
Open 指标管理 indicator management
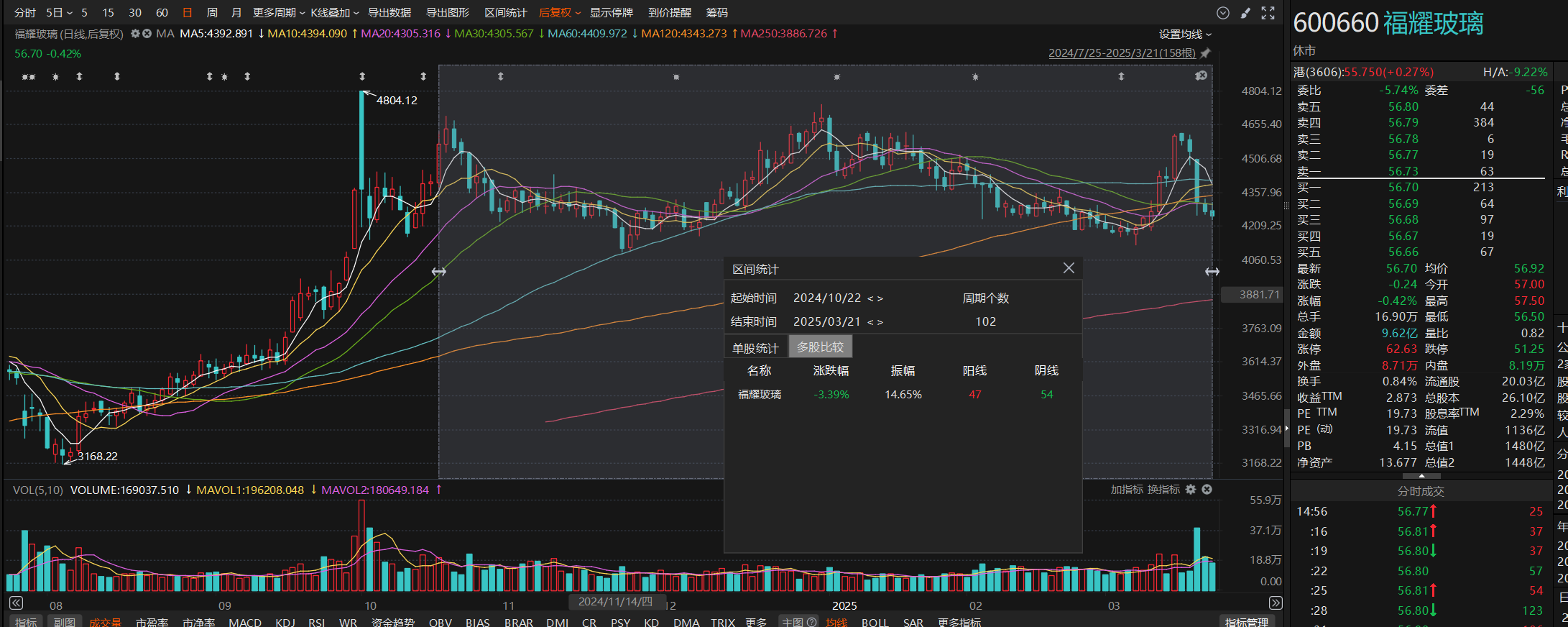[x=1247, y=622]
